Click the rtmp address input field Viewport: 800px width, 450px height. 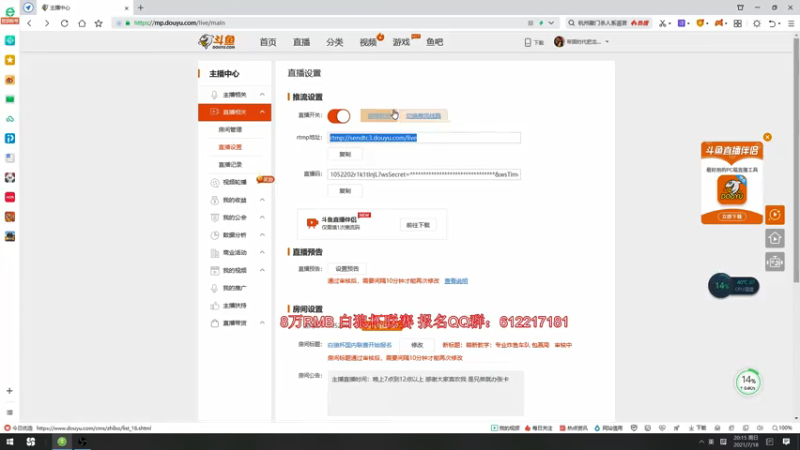click(424, 138)
